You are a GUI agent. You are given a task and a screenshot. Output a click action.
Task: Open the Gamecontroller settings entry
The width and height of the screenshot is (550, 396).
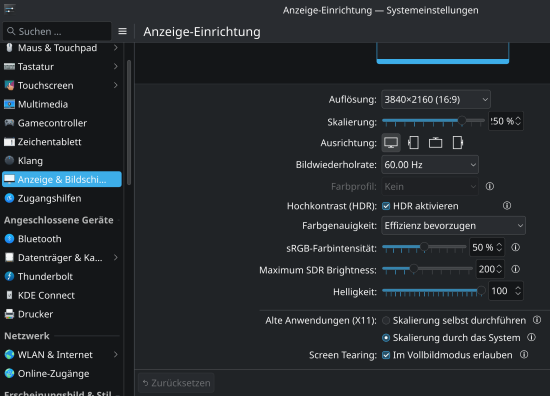pyautogui.click(x=62, y=123)
